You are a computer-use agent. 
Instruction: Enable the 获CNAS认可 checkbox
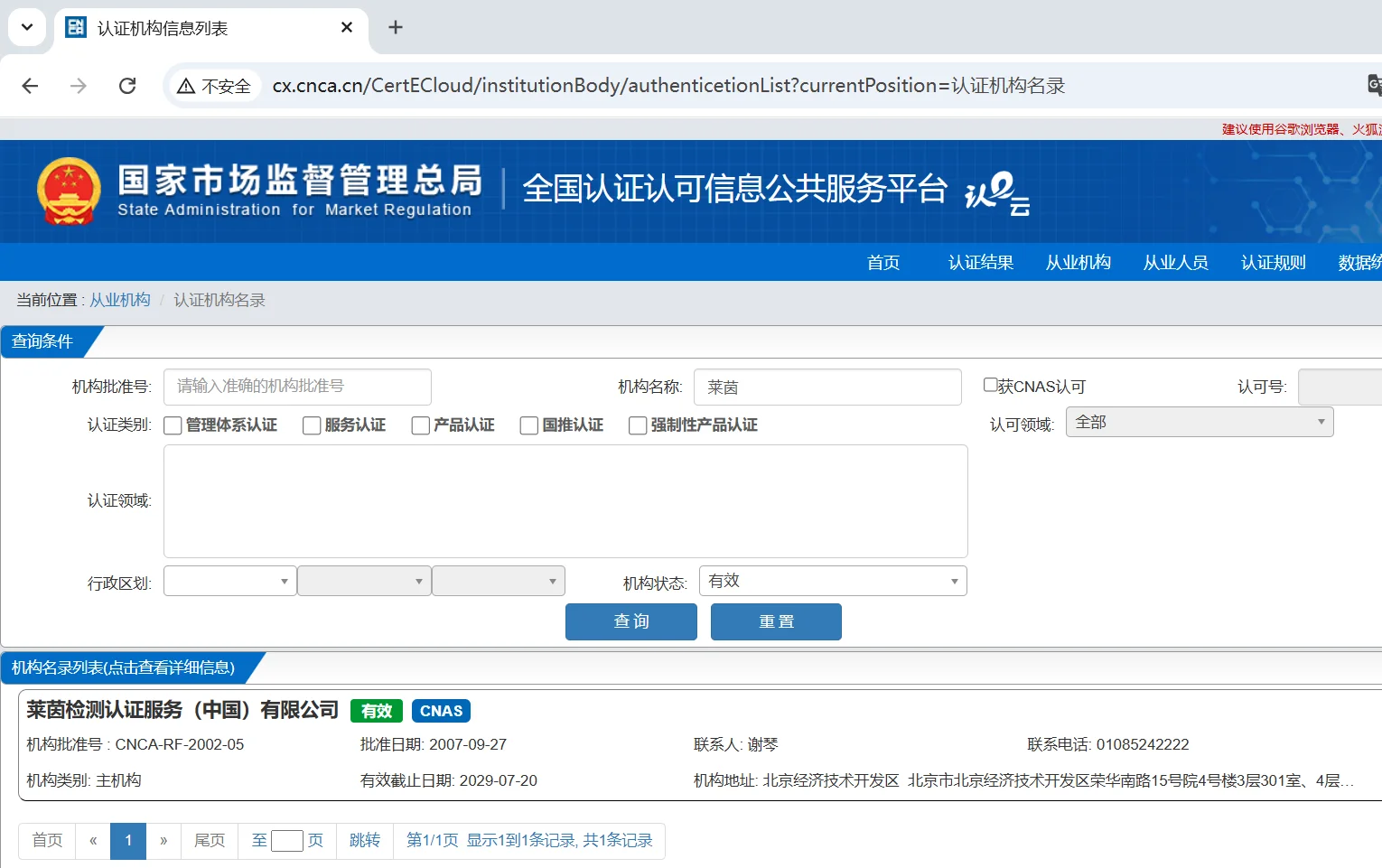click(x=990, y=385)
